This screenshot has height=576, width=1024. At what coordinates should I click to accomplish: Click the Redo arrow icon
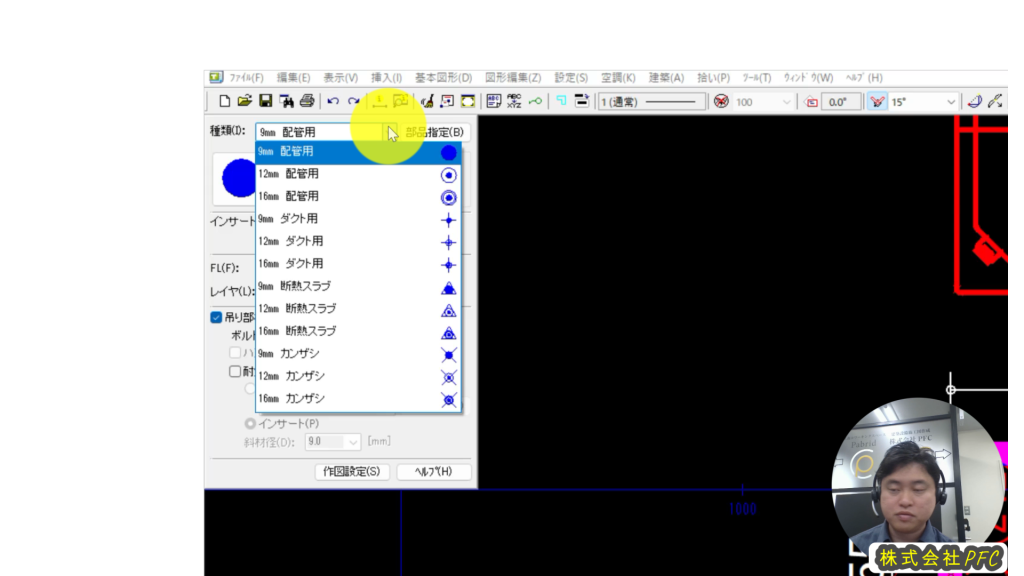pyautogui.click(x=353, y=101)
